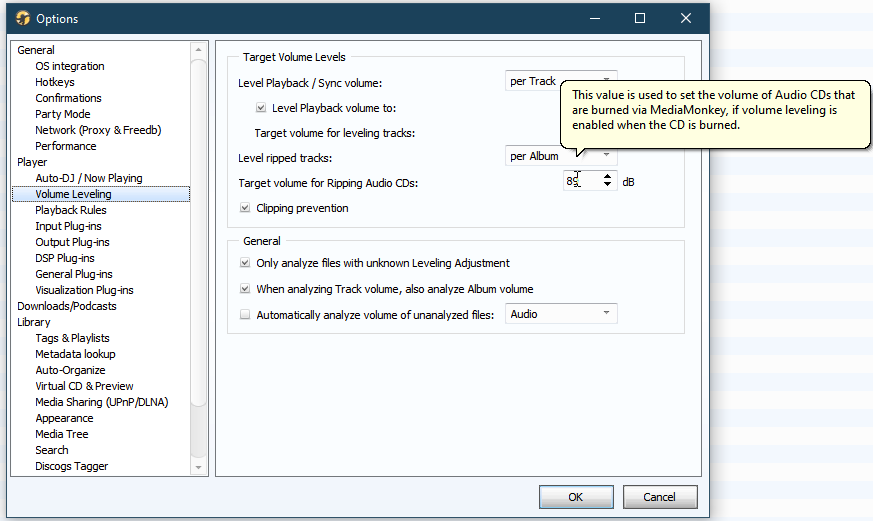Enable Level Playback volume to checkbox
The image size is (873, 521).
[261, 108]
